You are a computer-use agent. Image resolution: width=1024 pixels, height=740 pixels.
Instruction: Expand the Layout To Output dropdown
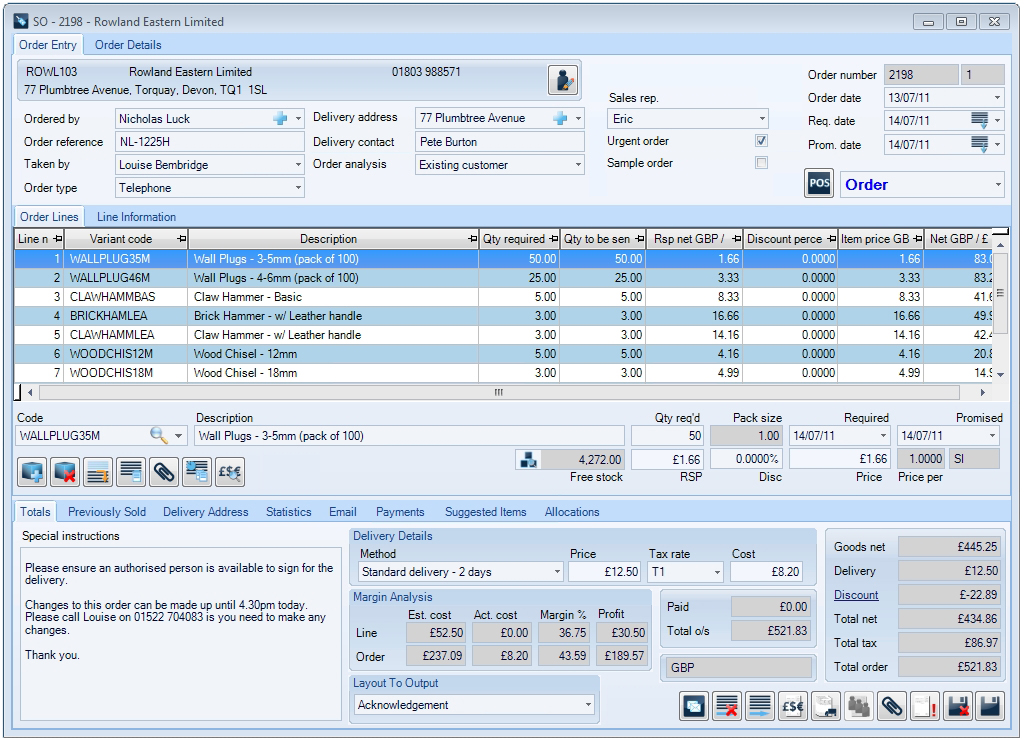coord(588,705)
